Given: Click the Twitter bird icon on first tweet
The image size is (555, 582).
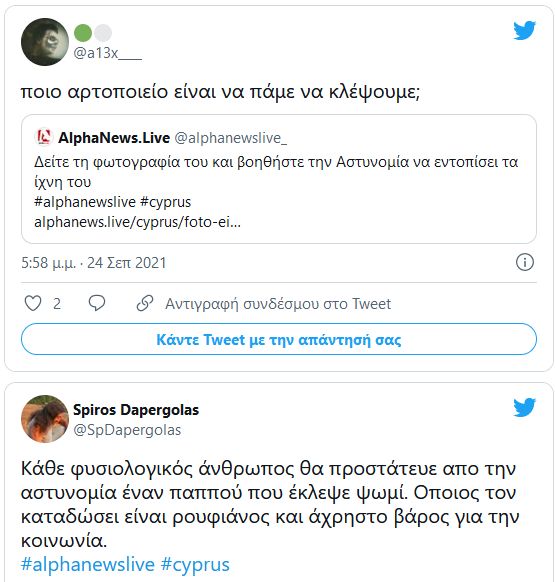Looking at the screenshot, I should [524, 30].
